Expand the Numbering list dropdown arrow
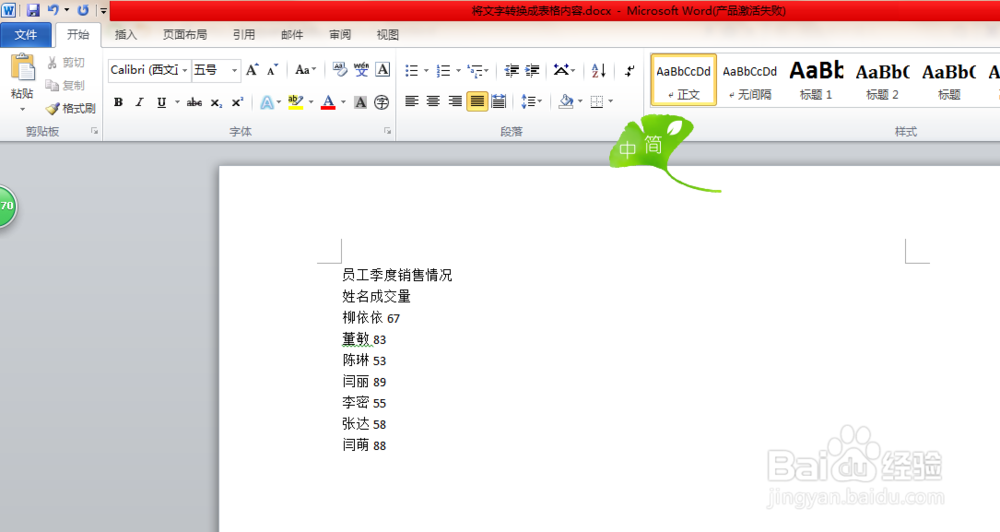This screenshot has height=532, width=1000. (458, 71)
